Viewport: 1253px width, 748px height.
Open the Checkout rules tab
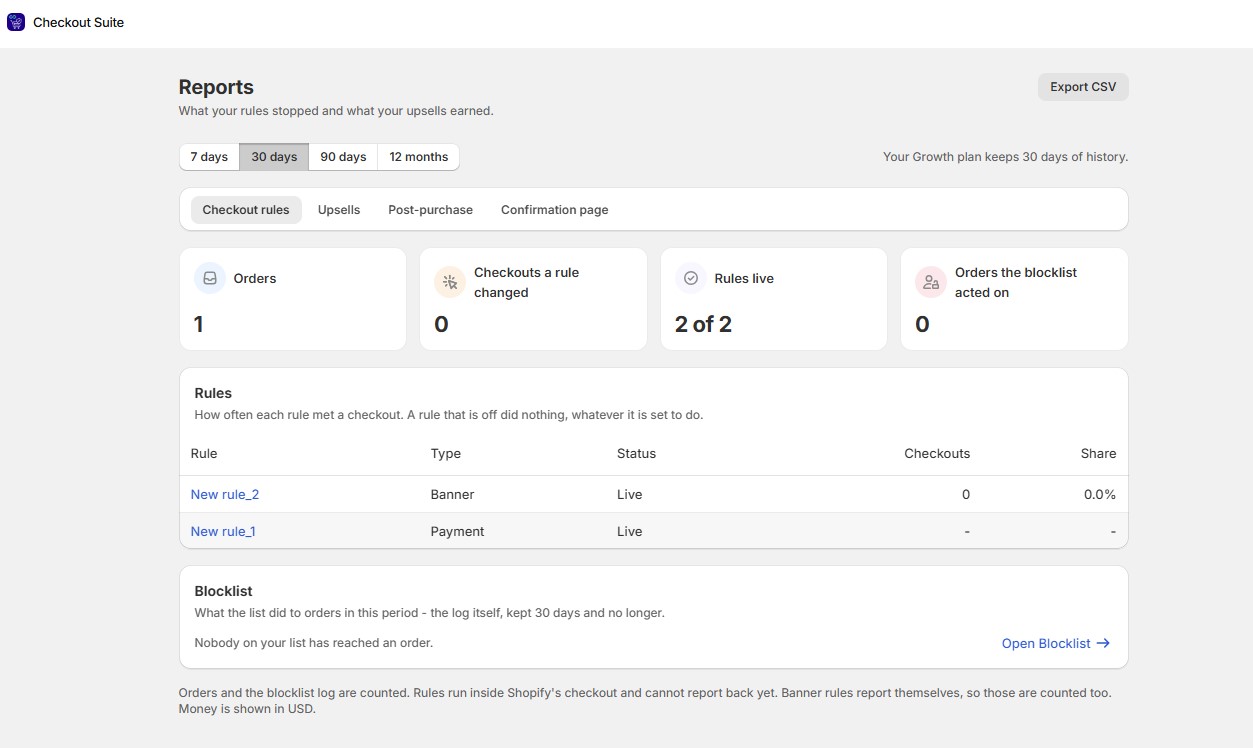click(x=246, y=210)
